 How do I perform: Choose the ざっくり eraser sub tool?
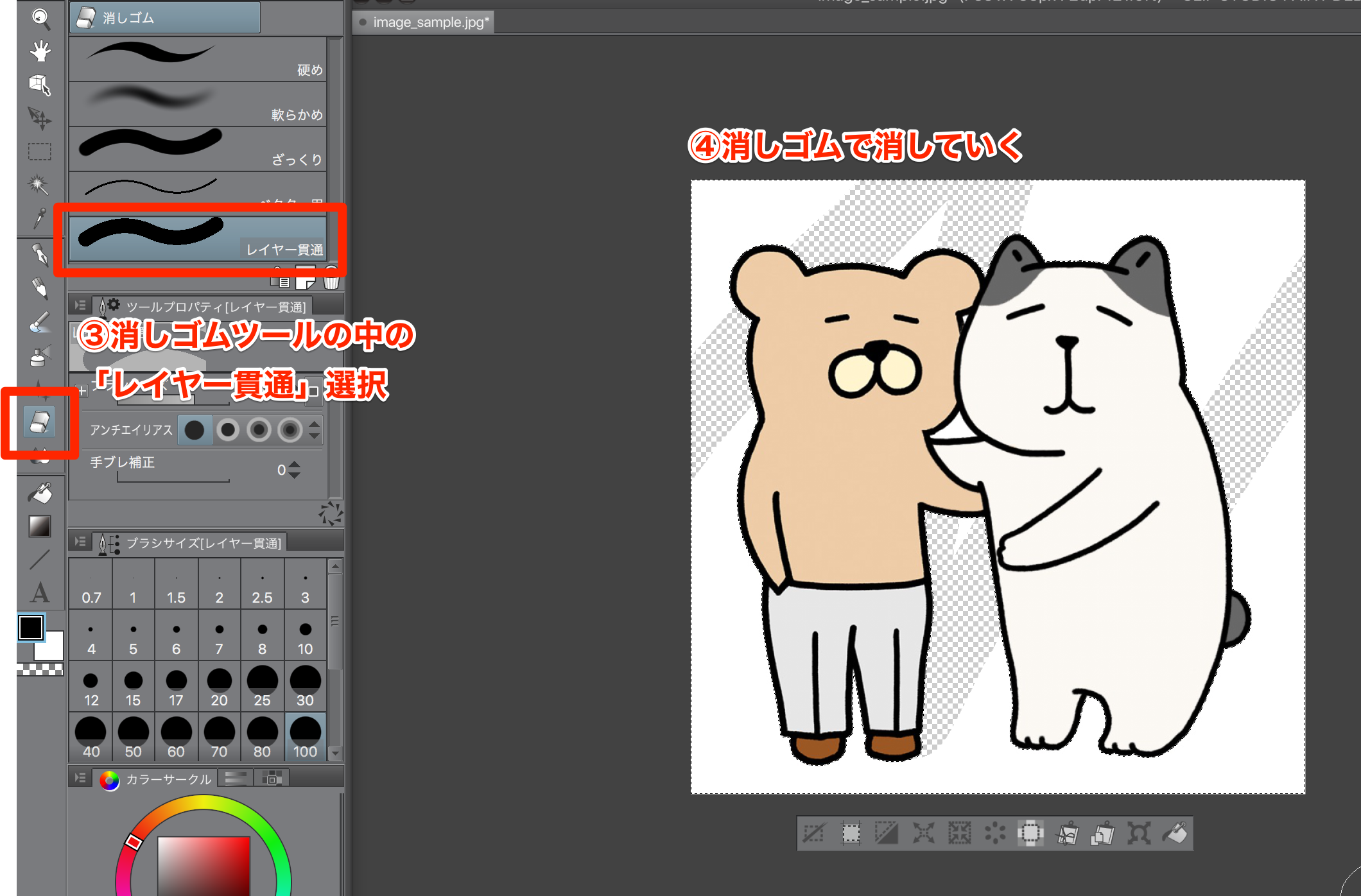coord(198,149)
